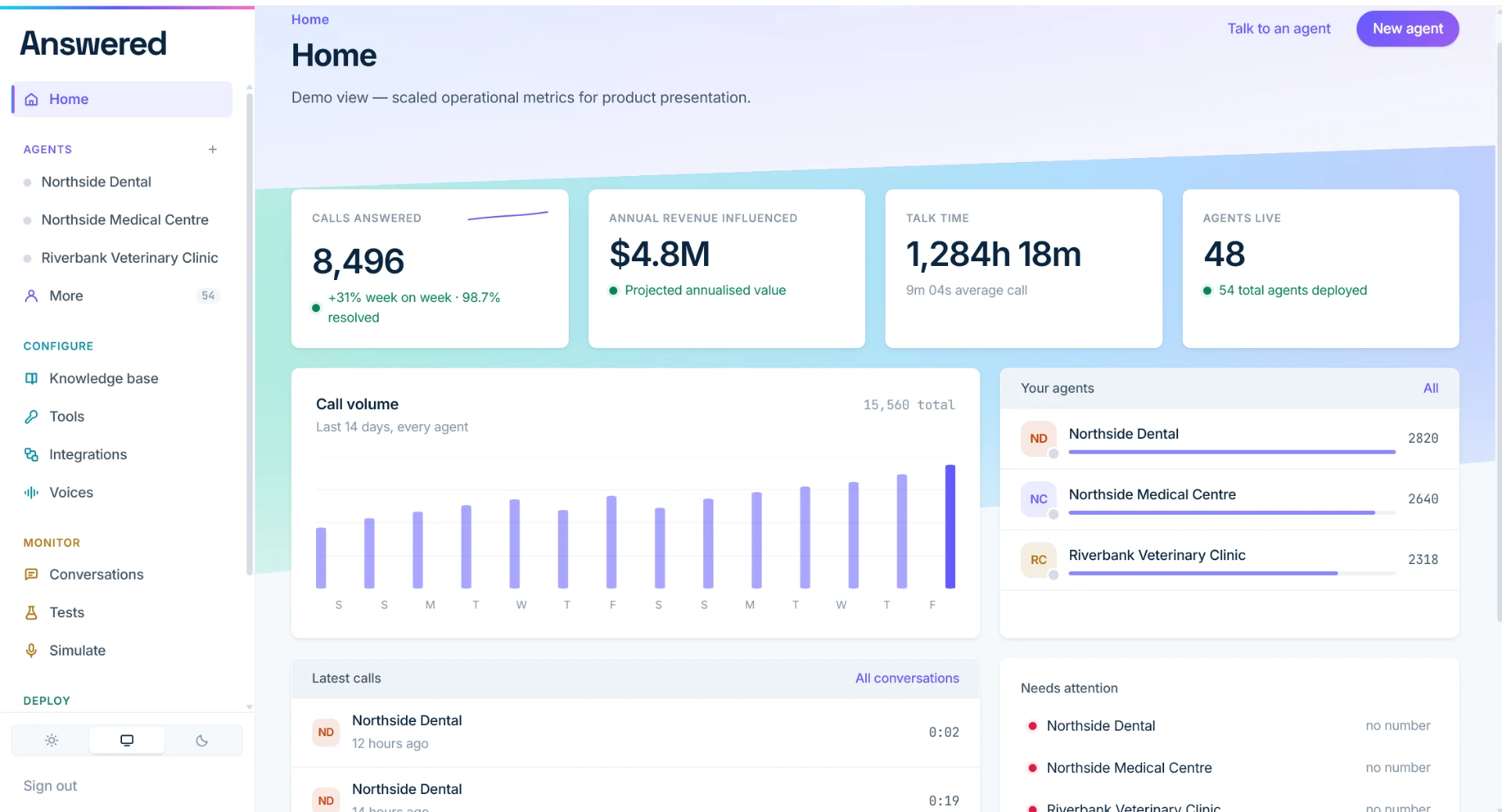Click the More person icon
The height and width of the screenshot is (812, 1502).
[31, 296]
